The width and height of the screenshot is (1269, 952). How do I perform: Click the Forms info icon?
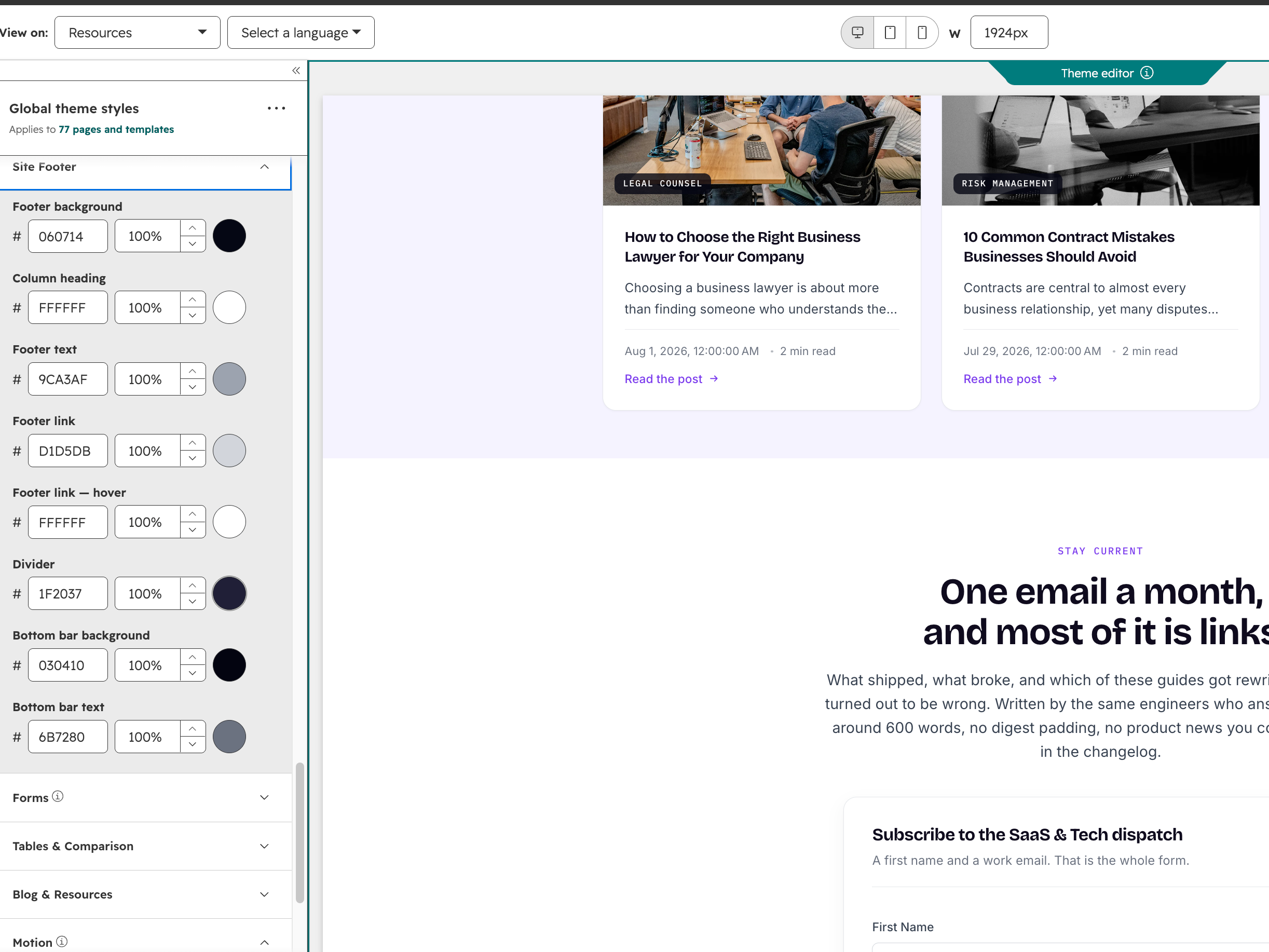click(58, 796)
